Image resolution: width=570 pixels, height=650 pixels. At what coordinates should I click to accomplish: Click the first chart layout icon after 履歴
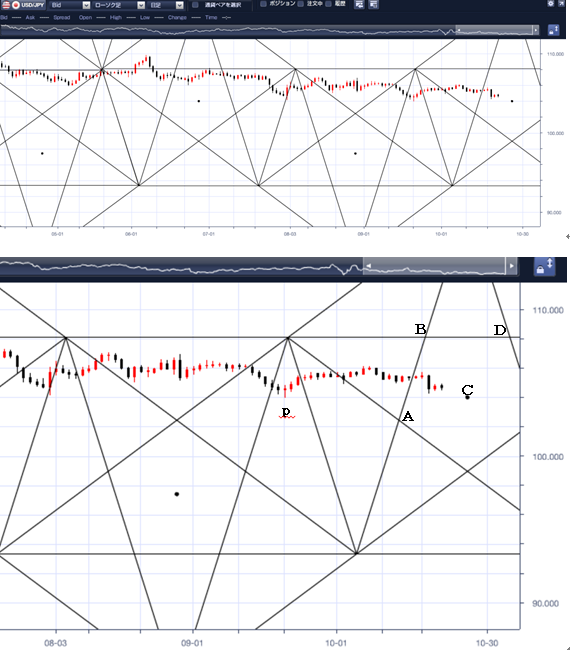pyautogui.click(x=359, y=4)
